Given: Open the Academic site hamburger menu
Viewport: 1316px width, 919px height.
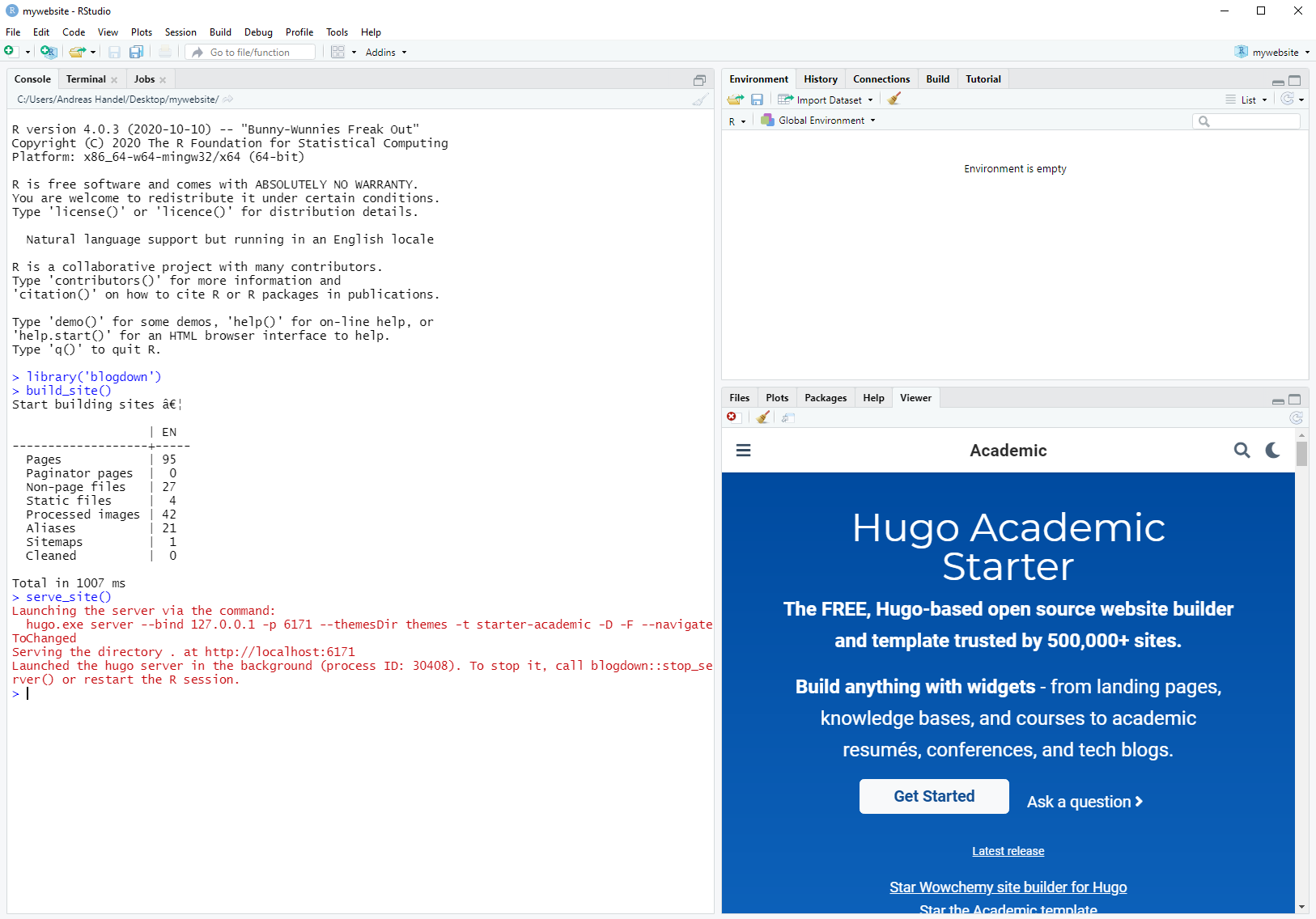Looking at the screenshot, I should tap(743, 450).
